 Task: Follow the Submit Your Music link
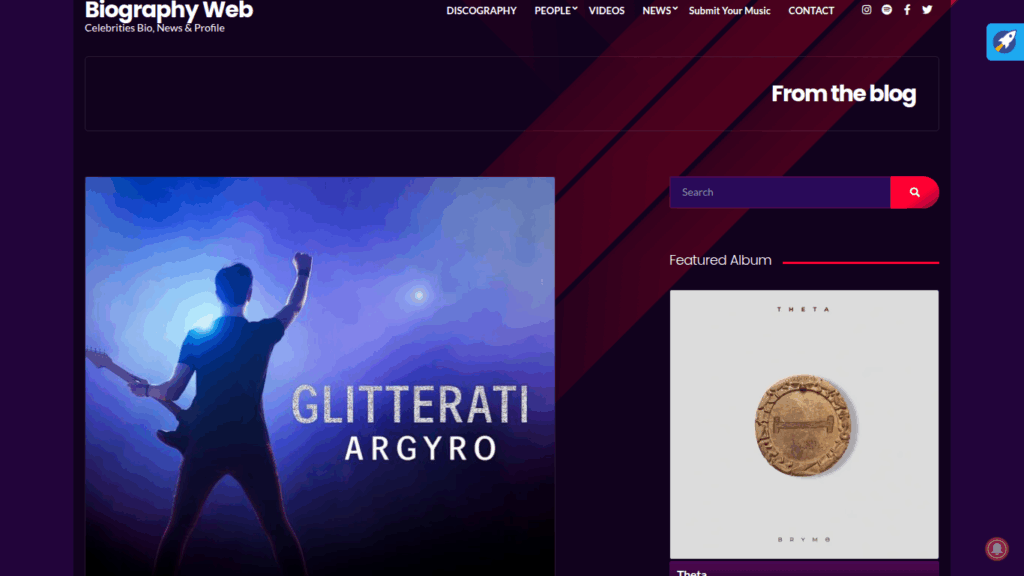coord(729,10)
